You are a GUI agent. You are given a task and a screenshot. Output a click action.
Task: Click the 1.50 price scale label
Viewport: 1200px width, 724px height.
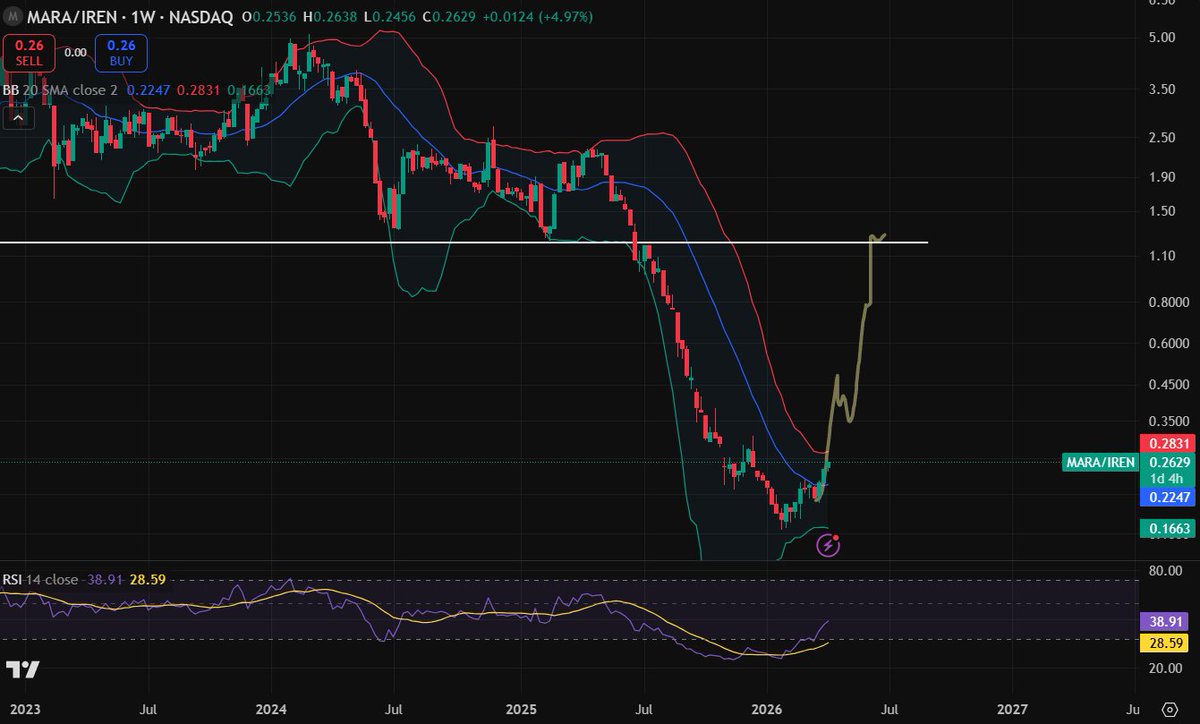coord(1162,211)
